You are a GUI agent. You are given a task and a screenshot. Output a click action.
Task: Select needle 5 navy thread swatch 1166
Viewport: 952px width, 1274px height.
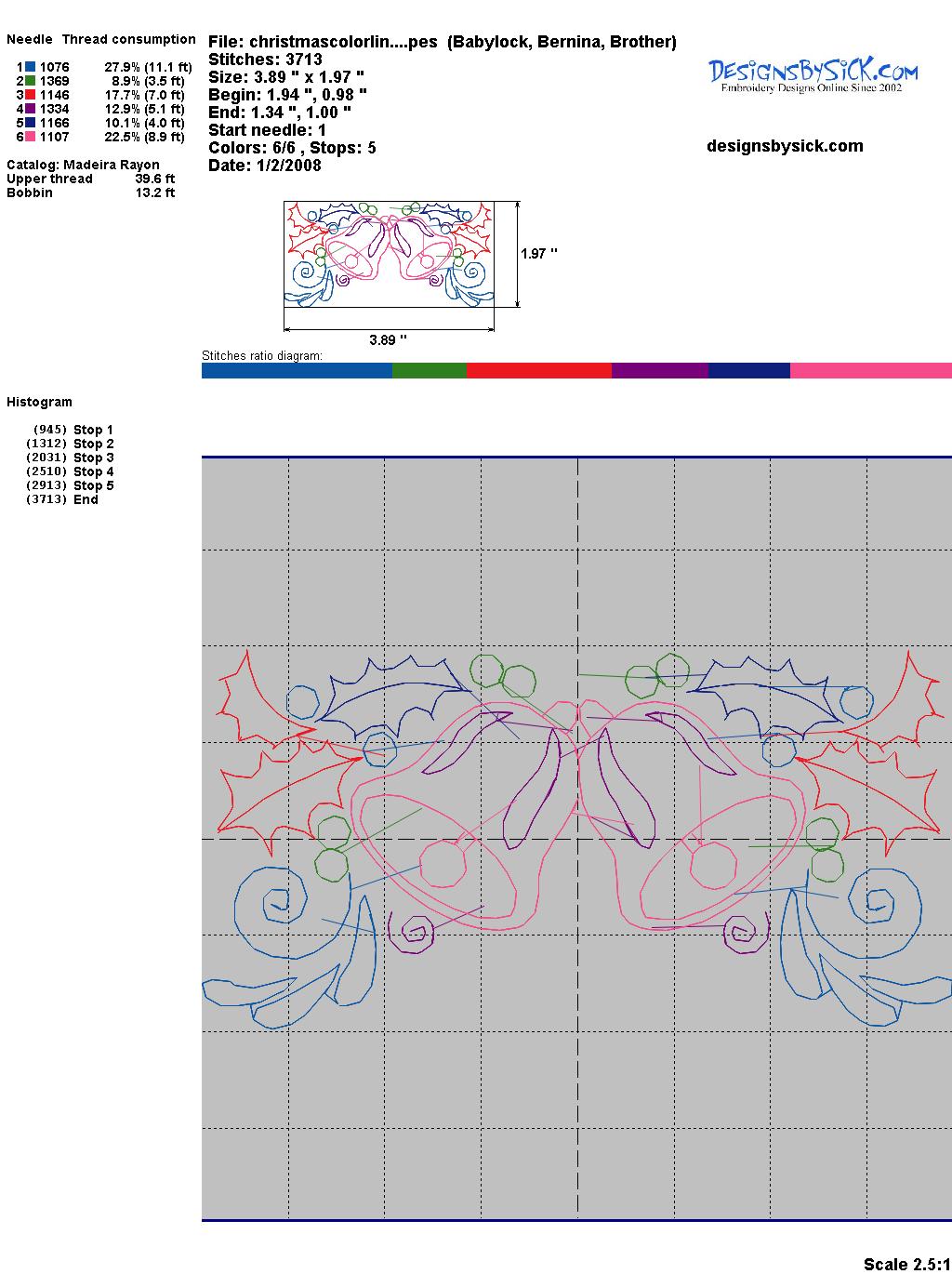coord(31,123)
